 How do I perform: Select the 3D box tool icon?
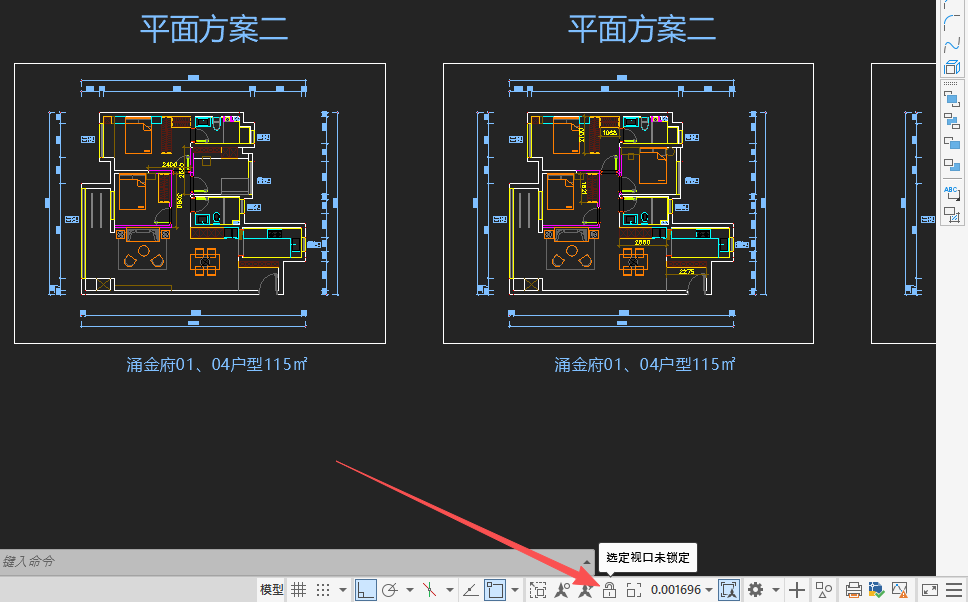952,68
